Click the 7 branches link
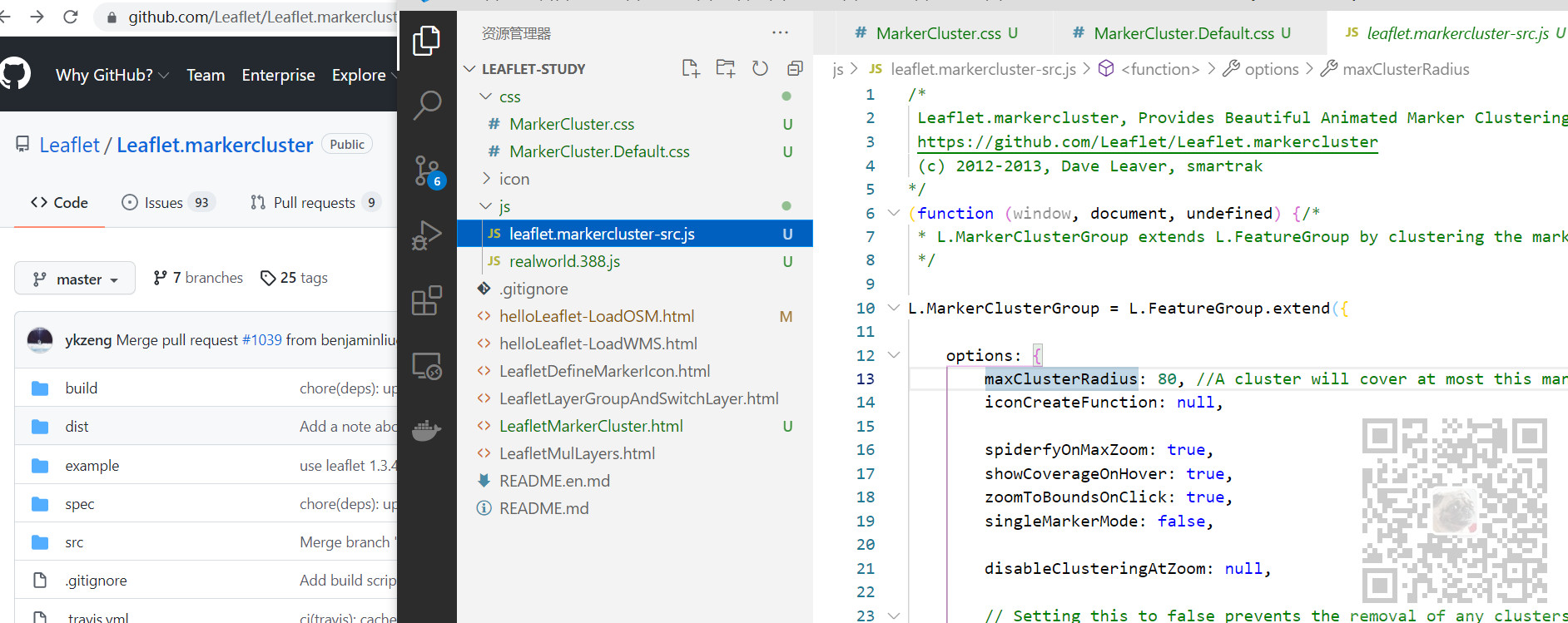 pos(198,277)
